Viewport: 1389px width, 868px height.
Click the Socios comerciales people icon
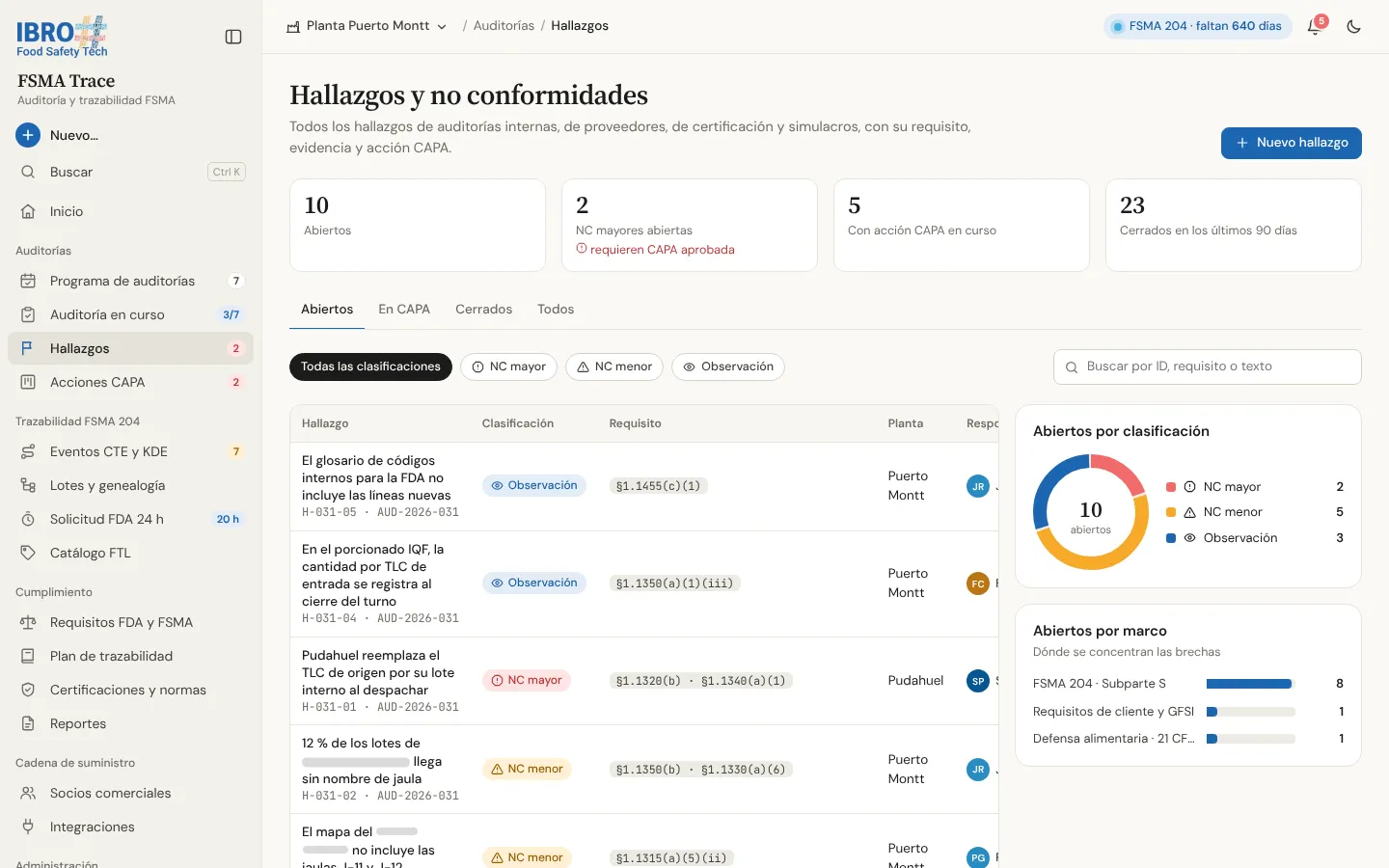click(28, 793)
